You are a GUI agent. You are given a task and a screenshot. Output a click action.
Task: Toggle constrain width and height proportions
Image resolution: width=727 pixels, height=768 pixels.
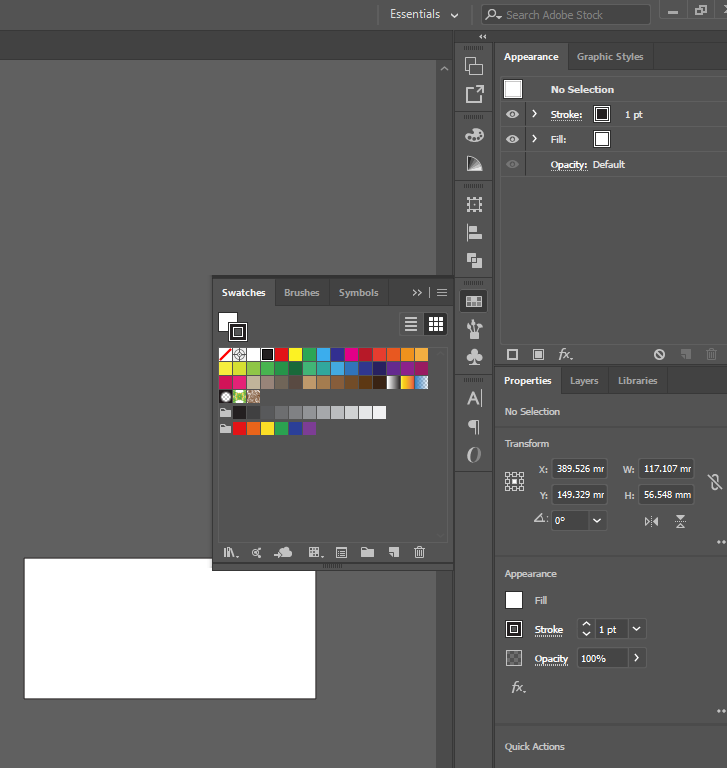(715, 482)
